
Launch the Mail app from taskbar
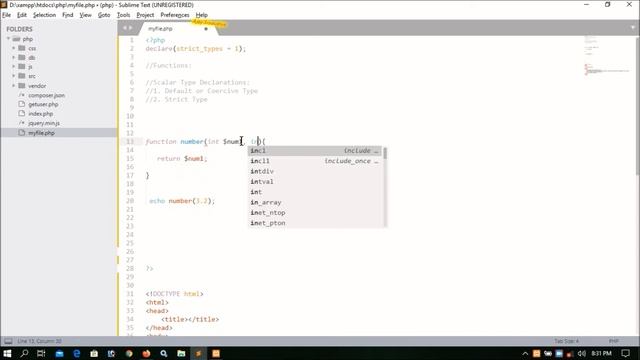click(59, 353)
